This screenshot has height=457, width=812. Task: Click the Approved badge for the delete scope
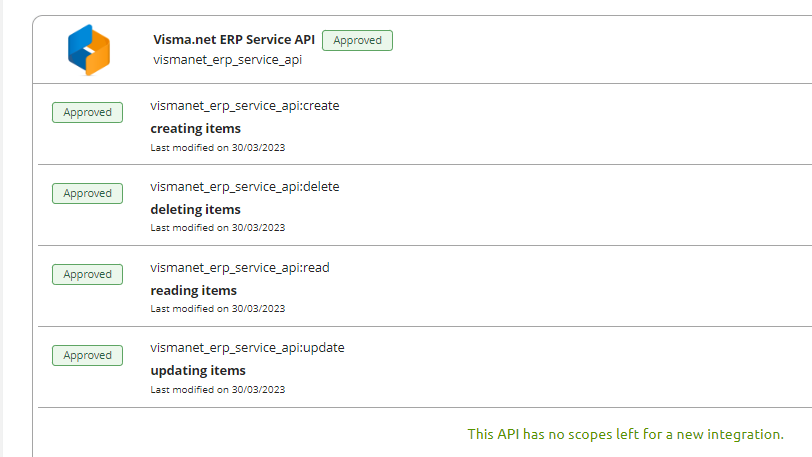pyautogui.click(x=88, y=193)
